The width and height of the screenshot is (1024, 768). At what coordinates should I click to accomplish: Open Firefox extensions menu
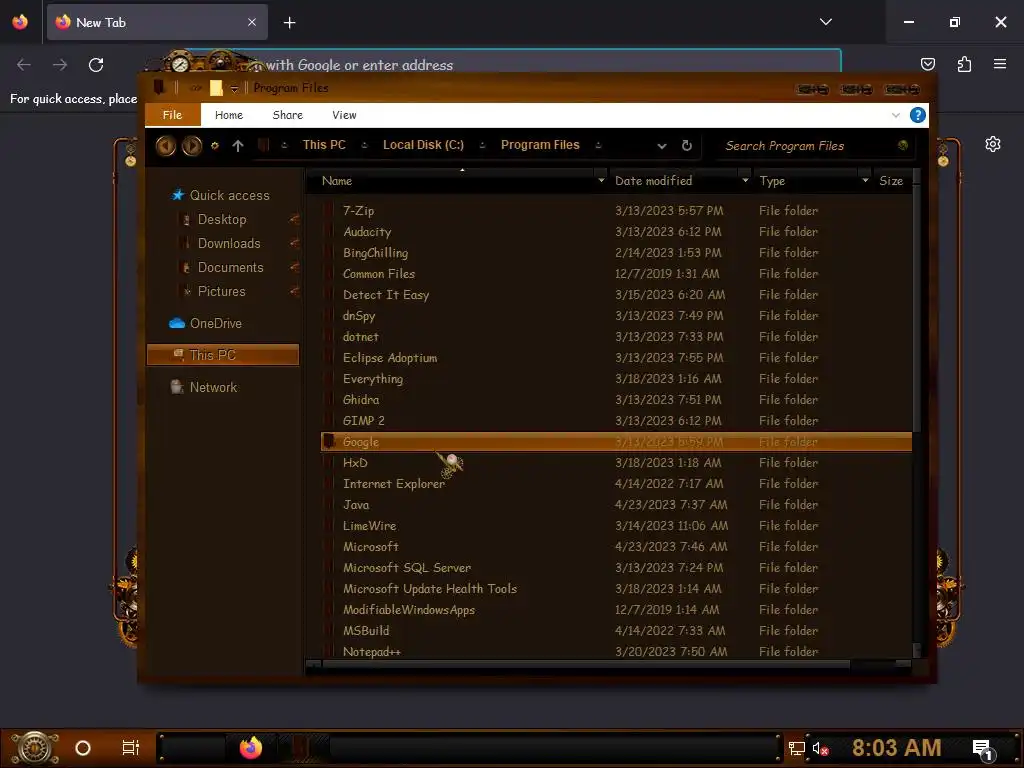(964, 64)
